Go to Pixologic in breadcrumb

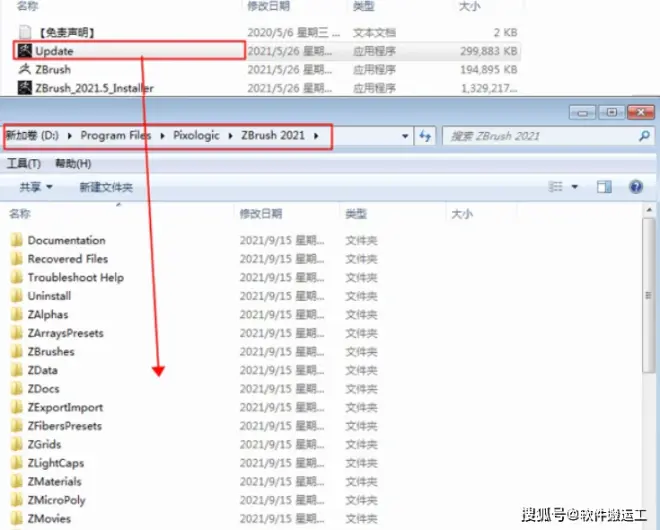(x=196, y=136)
